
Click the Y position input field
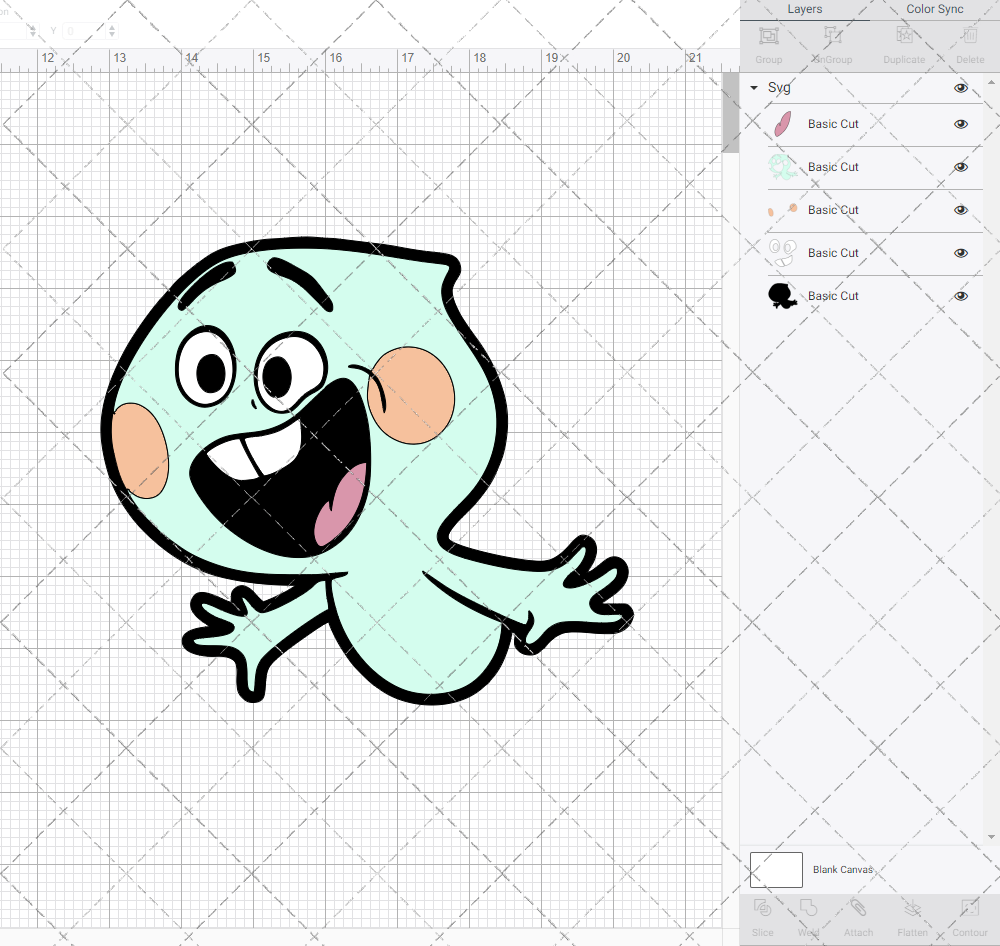coord(82,31)
